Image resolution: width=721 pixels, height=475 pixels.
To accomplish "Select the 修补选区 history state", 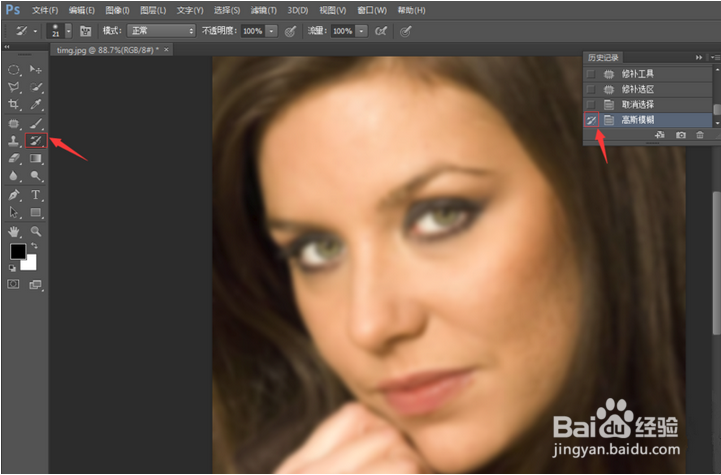I will [x=649, y=89].
